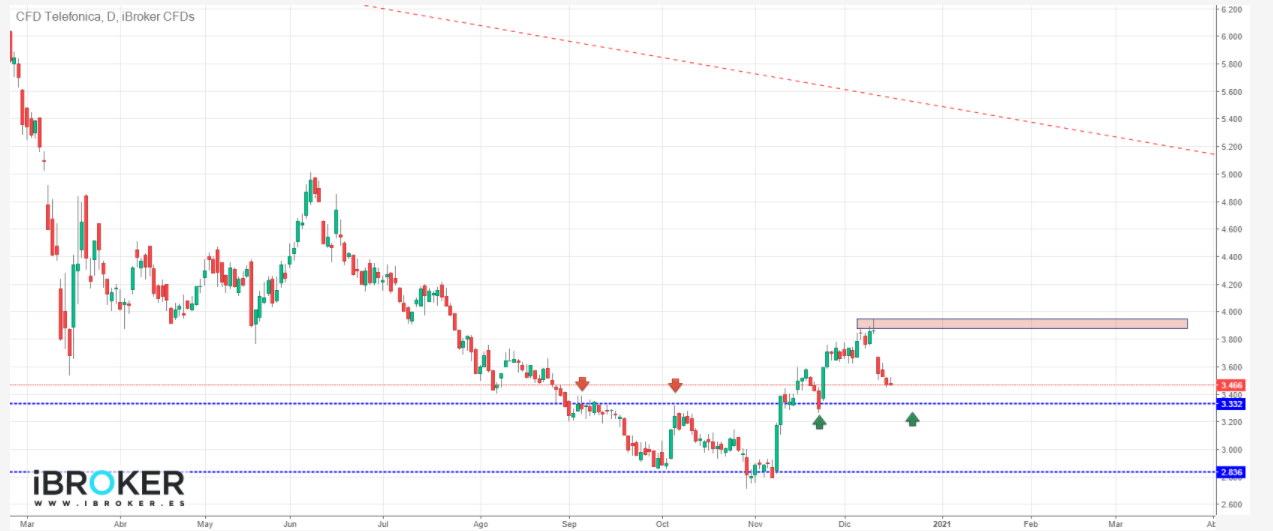Click the Jun label on time axis
The width and height of the screenshot is (1273, 531).
pyautogui.click(x=290, y=523)
